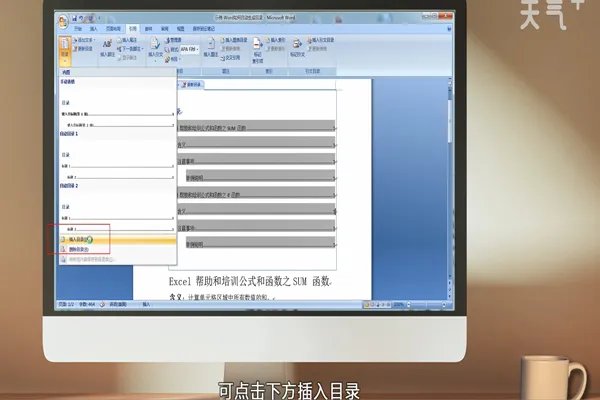This screenshot has width=600, height=400.
Task: Click the word count indicator in status bar
Action: (87, 305)
